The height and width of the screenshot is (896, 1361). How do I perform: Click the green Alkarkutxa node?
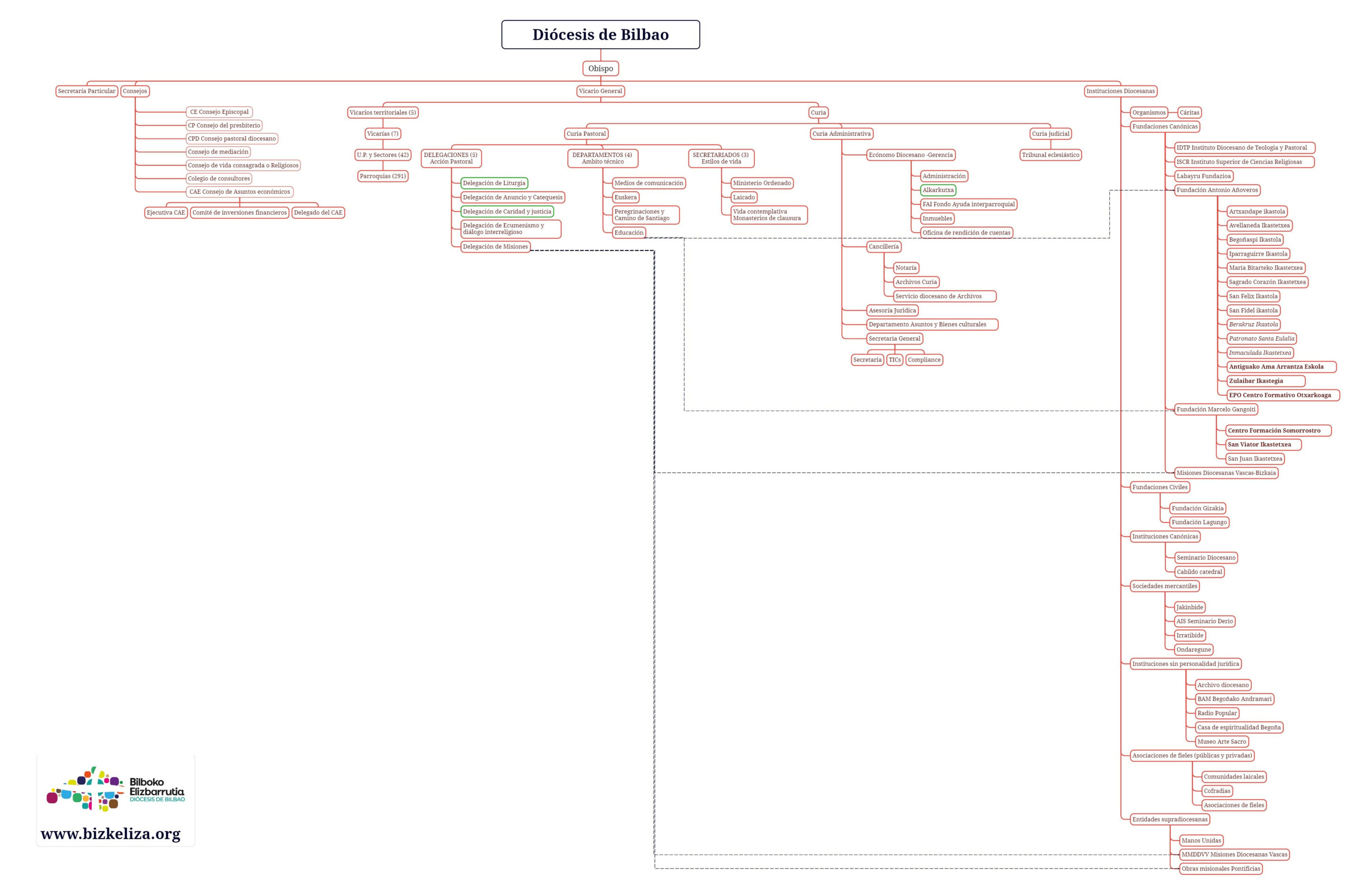point(938,190)
